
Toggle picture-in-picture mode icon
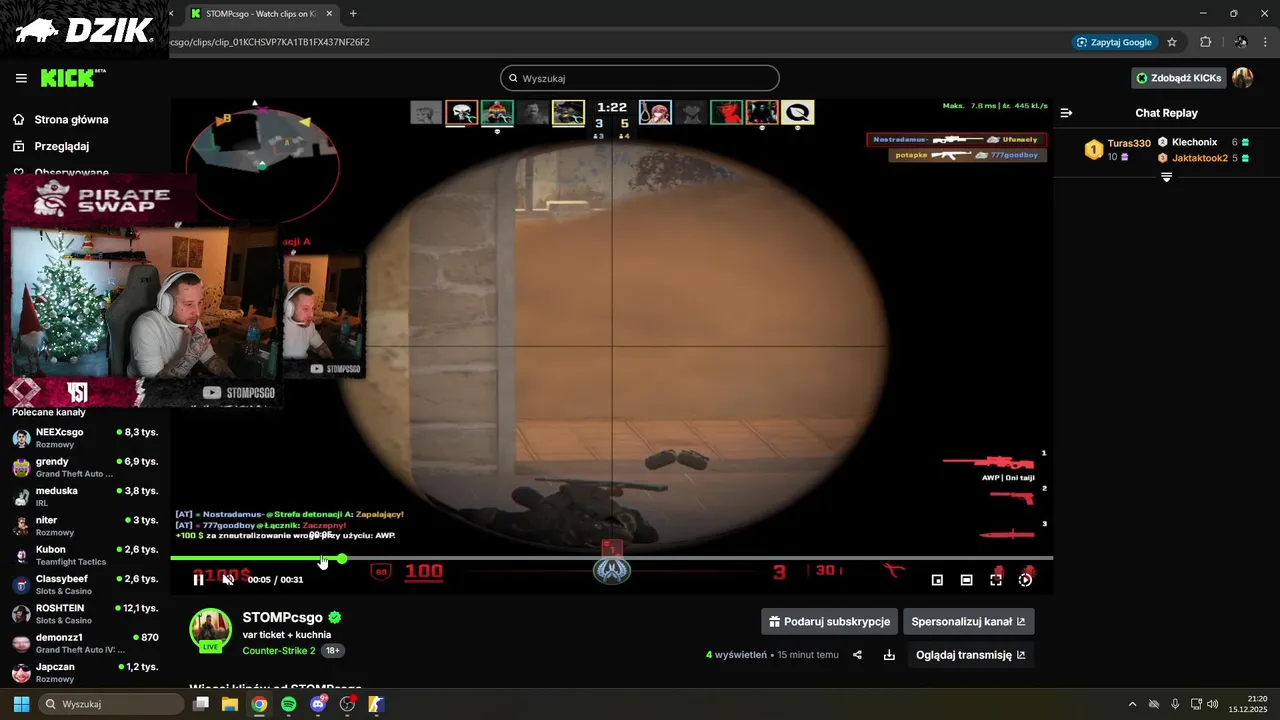pyautogui.click(x=937, y=579)
